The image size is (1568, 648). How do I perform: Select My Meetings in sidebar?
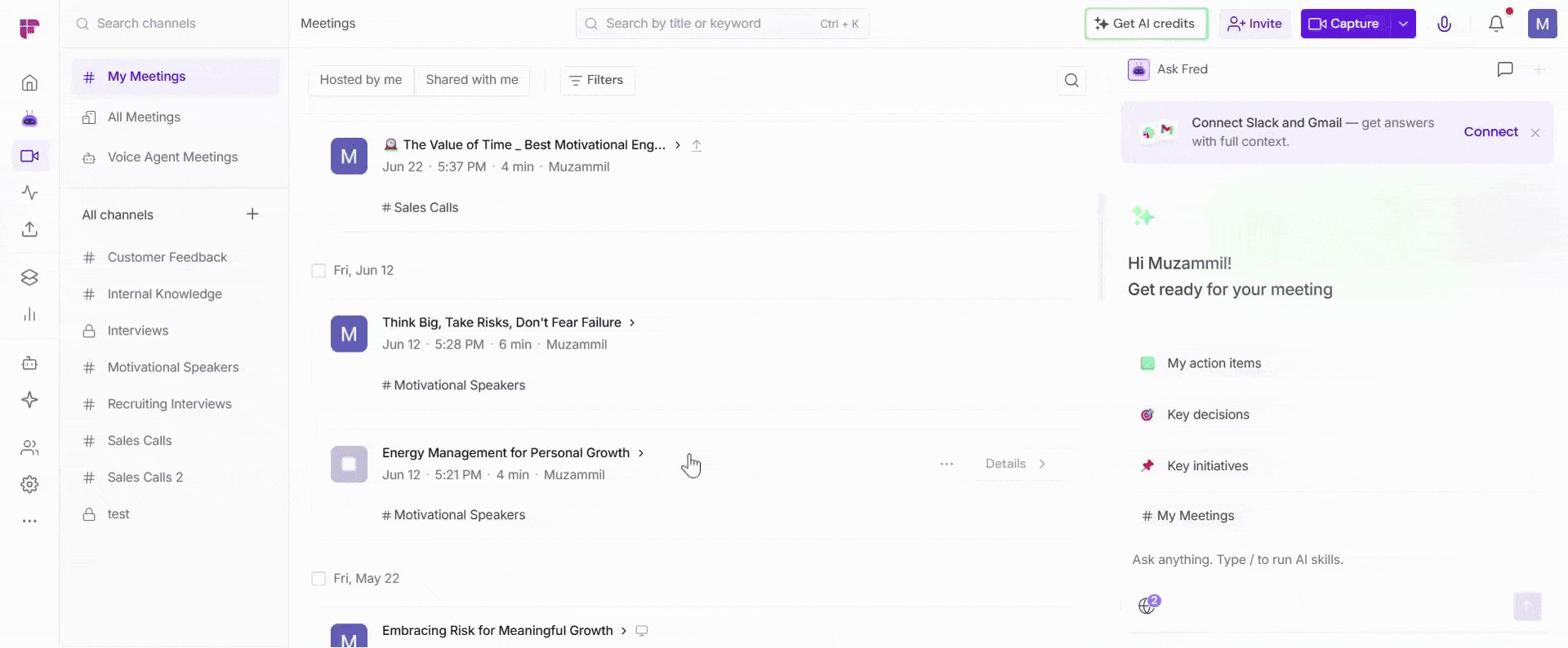[x=176, y=77]
